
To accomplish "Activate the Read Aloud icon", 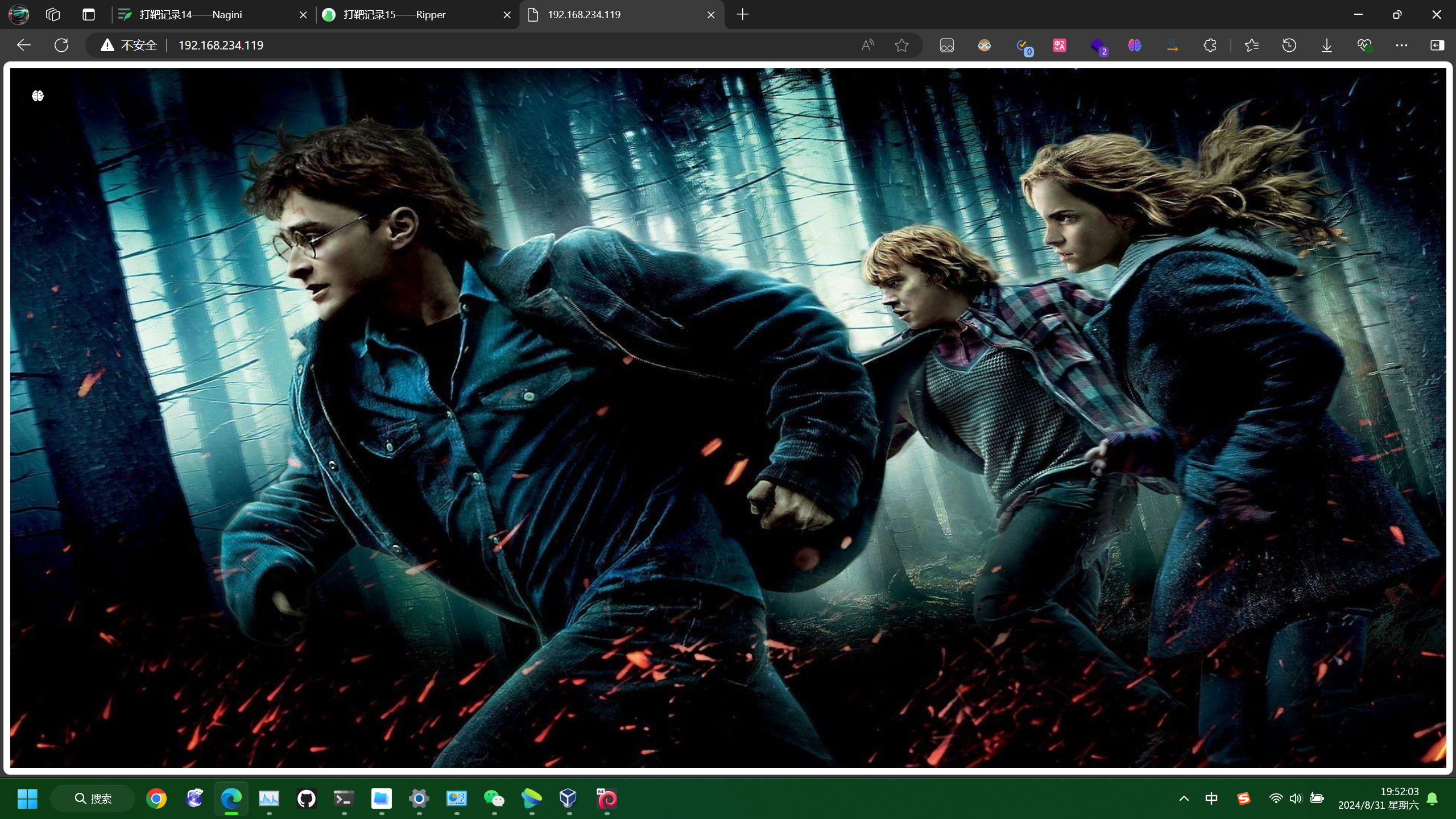I will 867,45.
